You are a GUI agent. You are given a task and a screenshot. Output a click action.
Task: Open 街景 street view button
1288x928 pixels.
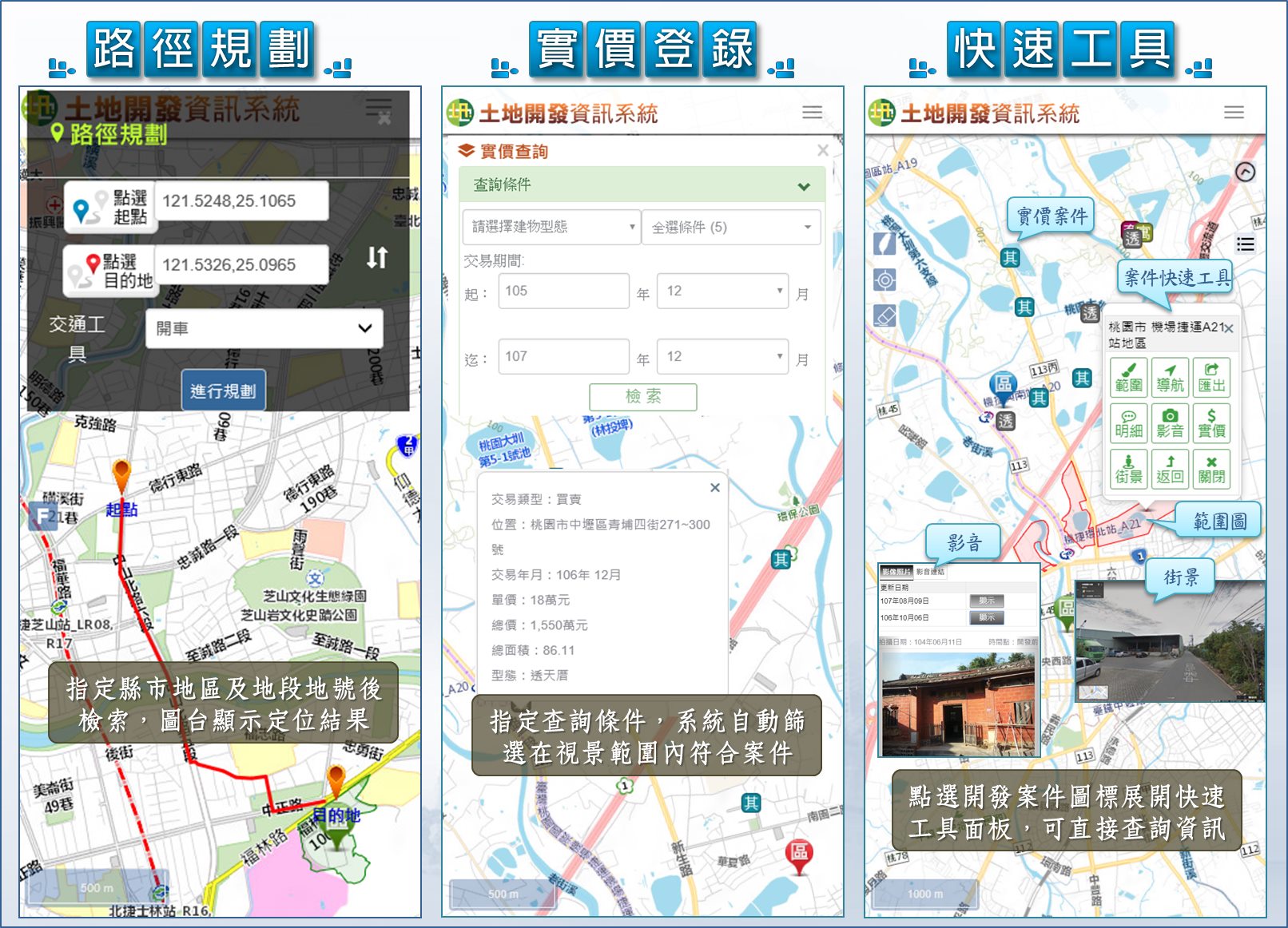point(1128,469)
